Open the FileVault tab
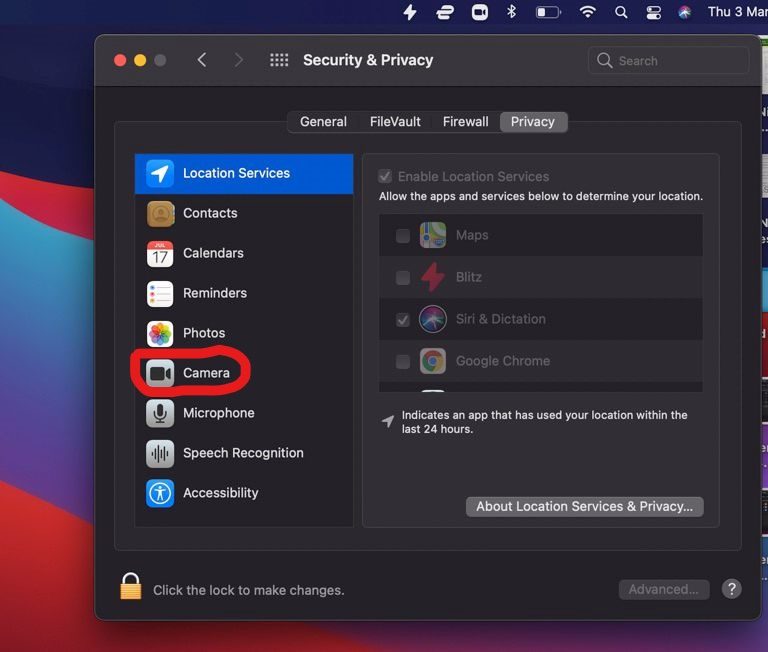This screenshot has height=652, width=768. click(x=395, y=122)
